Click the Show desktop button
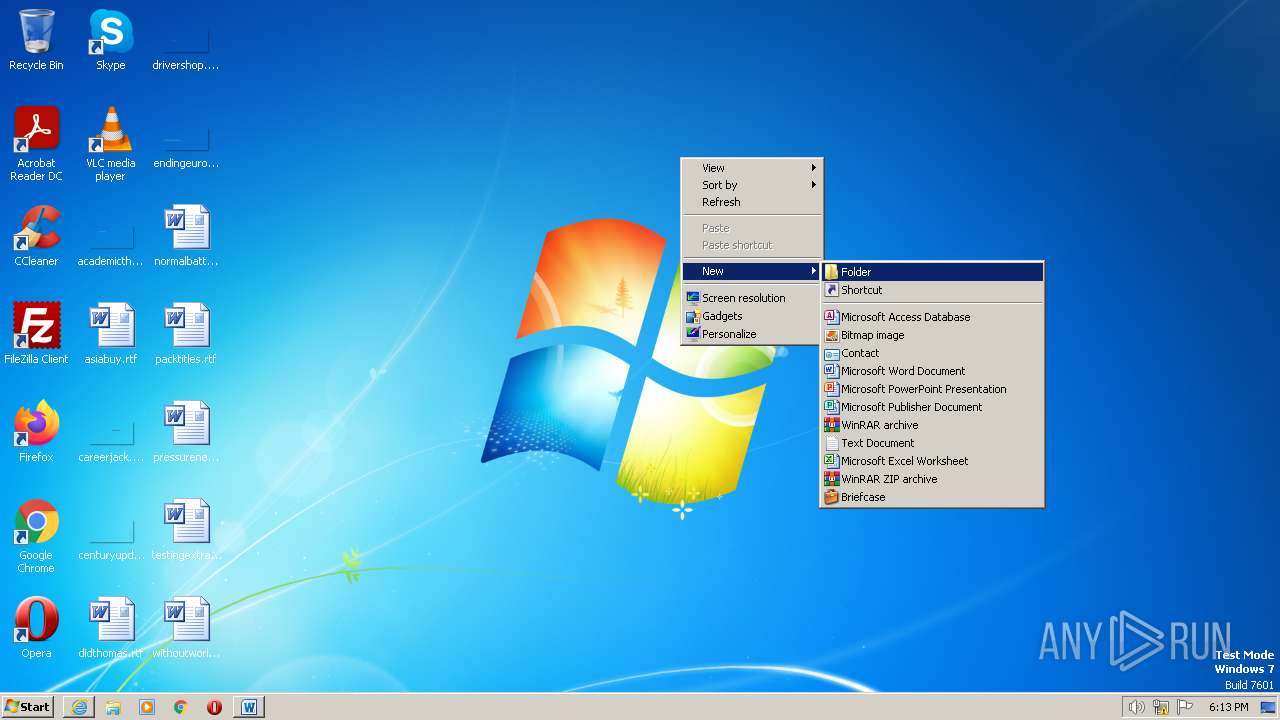This screenshot has width=1280, height=720. tap(1269, 707)
